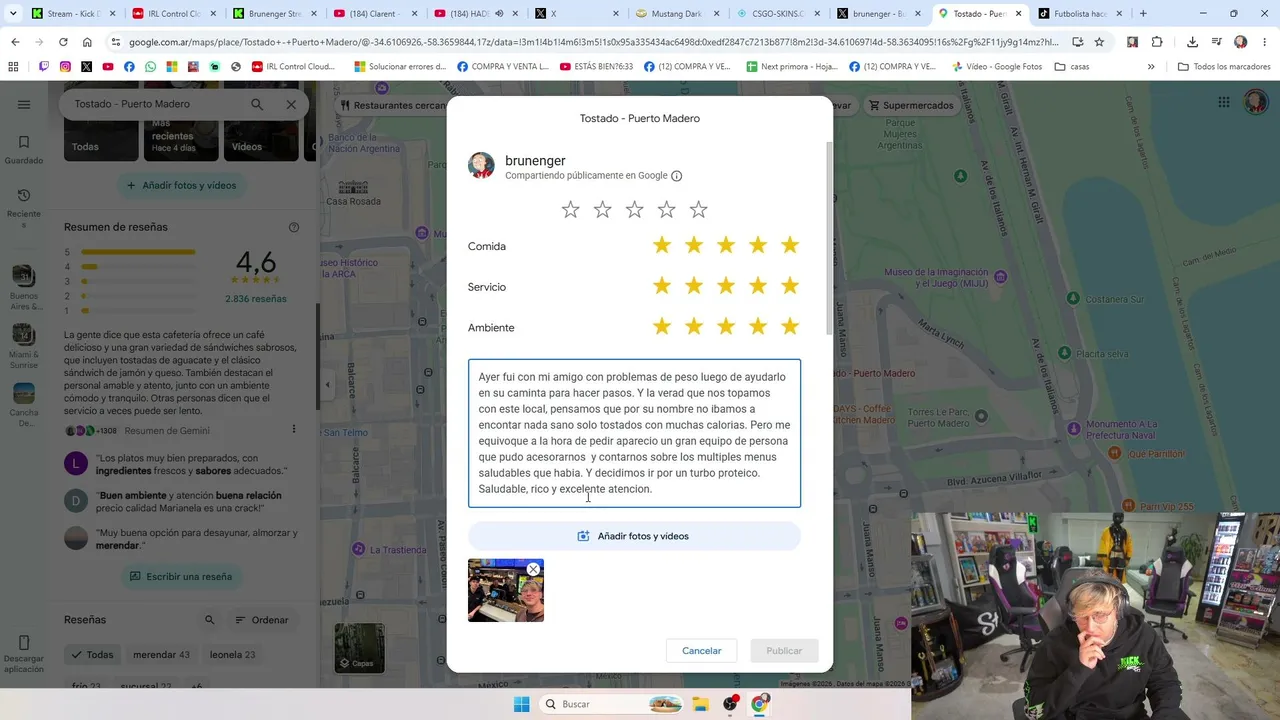Rate Comida with one star
The width and height of the screenshot is (1280, 720).
pos(662,245)
